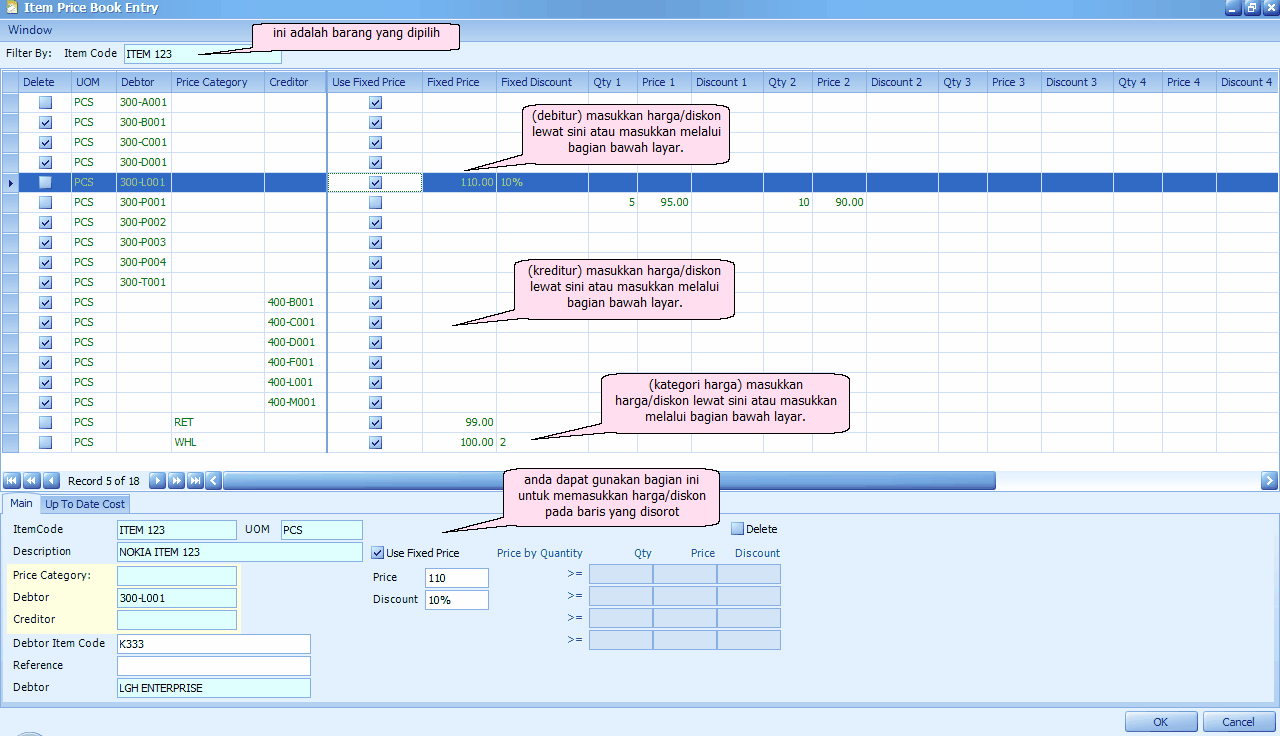Select the RET price category cell
This screenshot has width=1280, height=738.
(x=218, y=422)
